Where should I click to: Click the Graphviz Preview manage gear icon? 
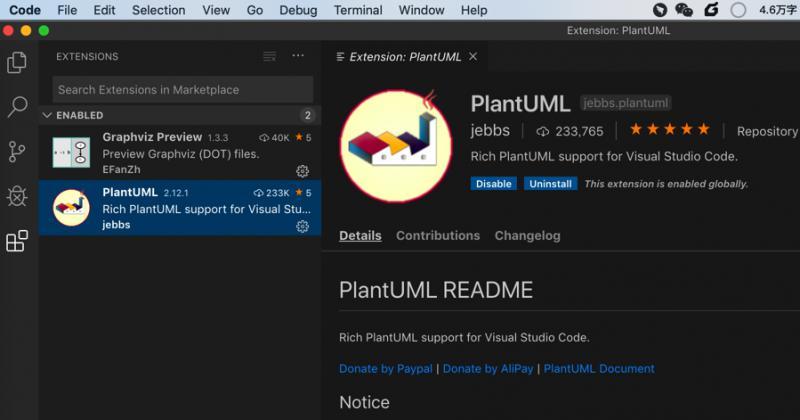(303, 171)
